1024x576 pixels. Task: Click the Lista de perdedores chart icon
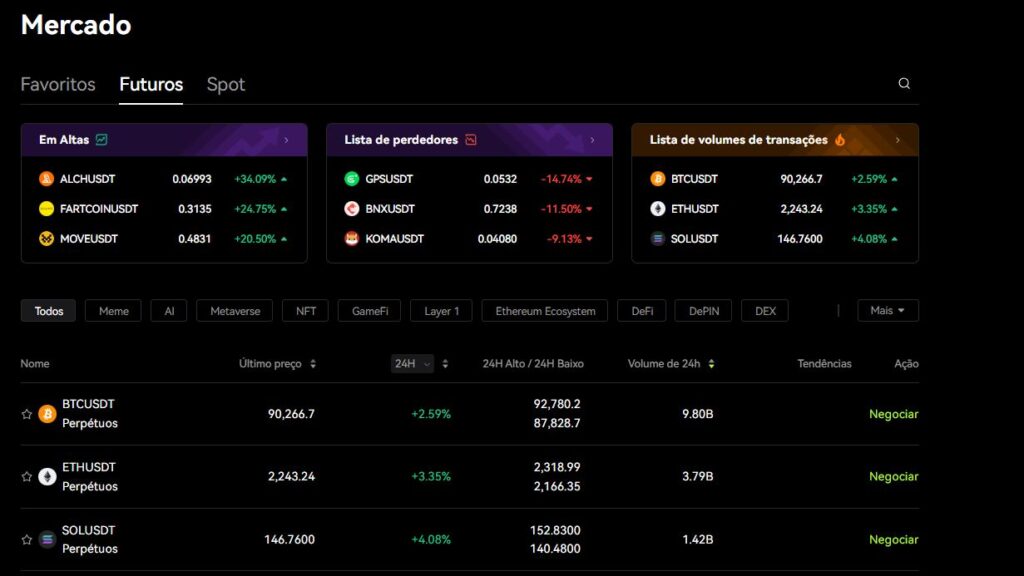[x=471, y=140]
